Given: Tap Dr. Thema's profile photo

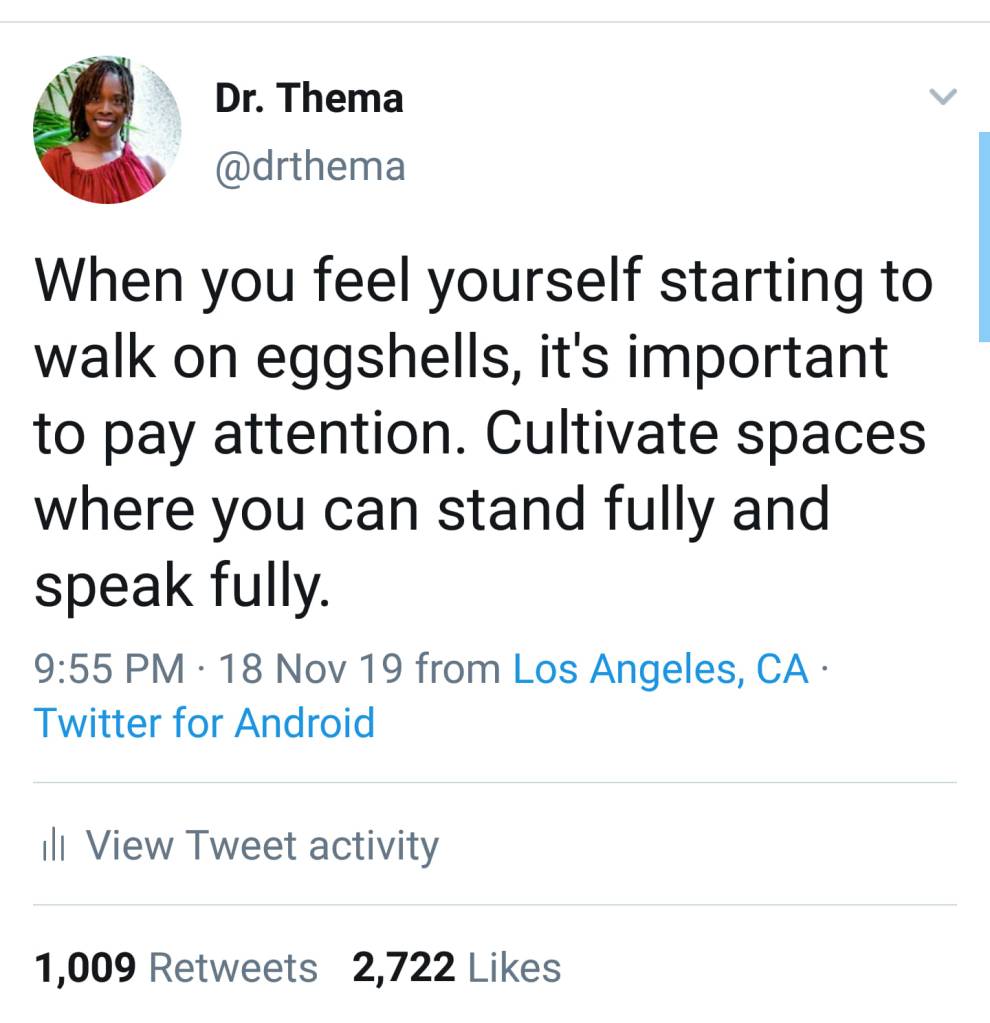Looking at the screenshot, I should click(107, 130).
